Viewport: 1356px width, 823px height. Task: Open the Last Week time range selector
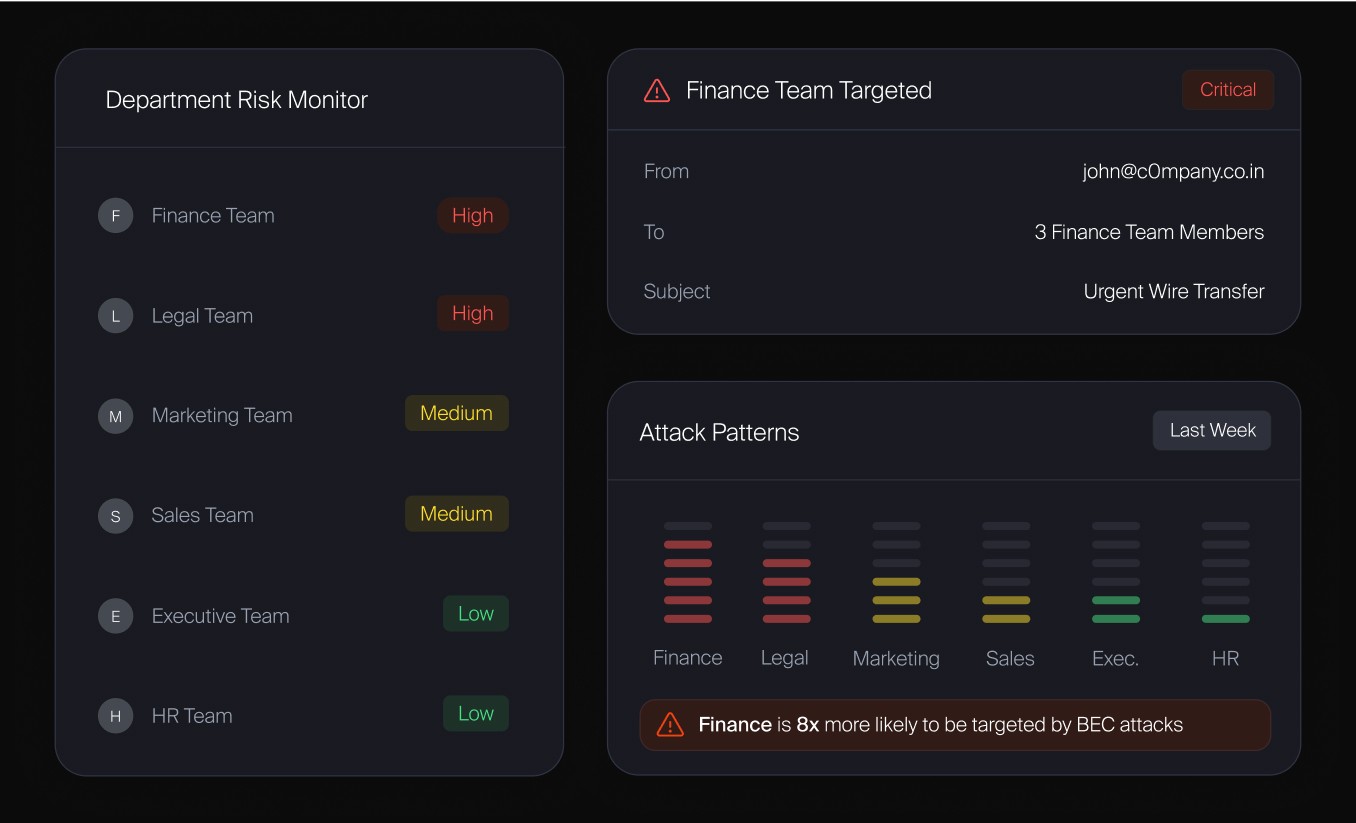tap(1212, 430)
